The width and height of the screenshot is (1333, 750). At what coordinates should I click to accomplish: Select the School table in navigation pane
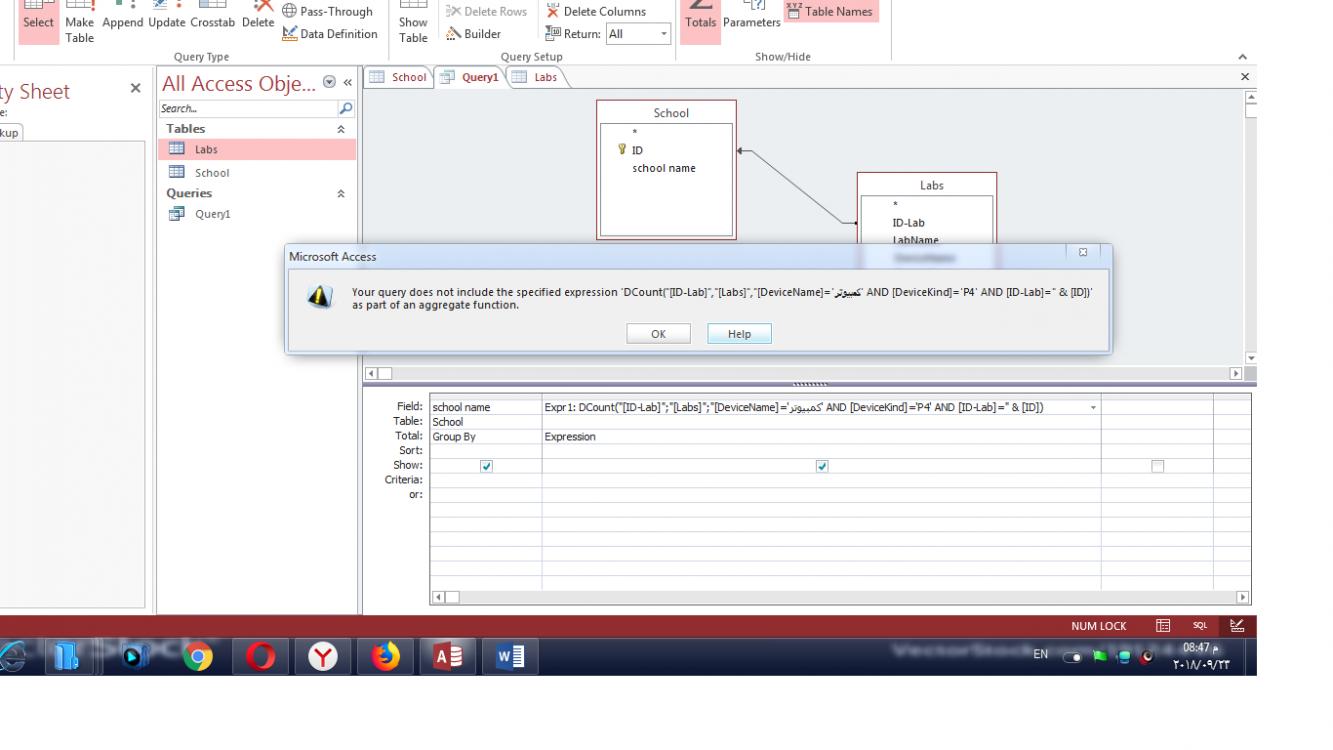click(257, 172)
